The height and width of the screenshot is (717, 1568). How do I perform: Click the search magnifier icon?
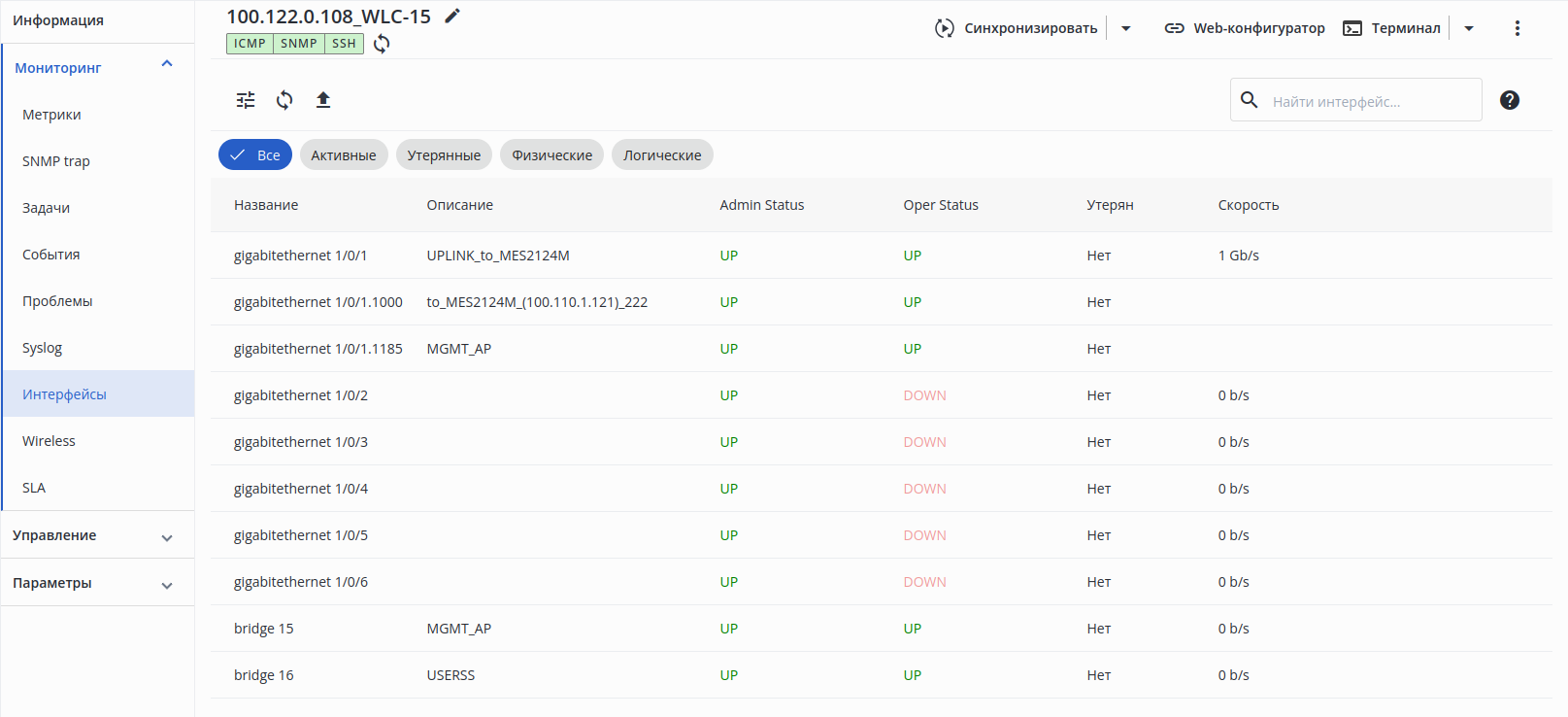[1250, 100]
